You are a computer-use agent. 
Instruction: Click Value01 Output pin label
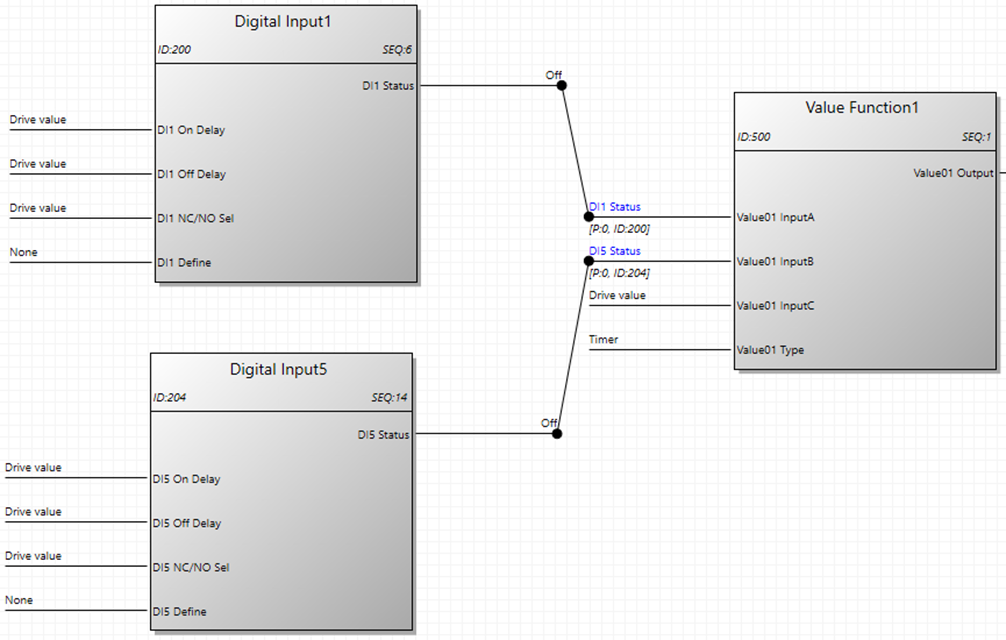click(x=953, y=173)
